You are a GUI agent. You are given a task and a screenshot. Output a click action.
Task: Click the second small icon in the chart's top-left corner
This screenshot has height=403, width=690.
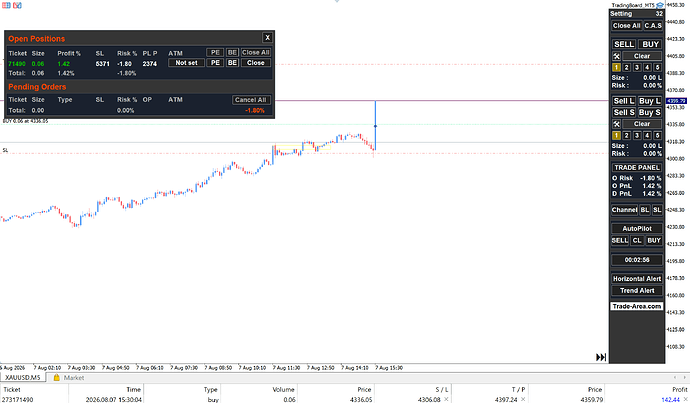17,5
